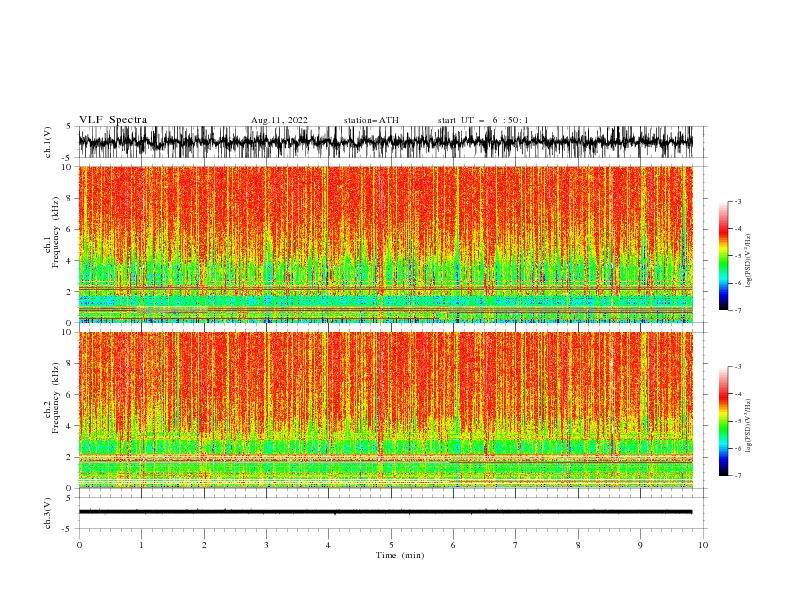Click the ch.2 spectrogram color scale bar

click(723, 421)
